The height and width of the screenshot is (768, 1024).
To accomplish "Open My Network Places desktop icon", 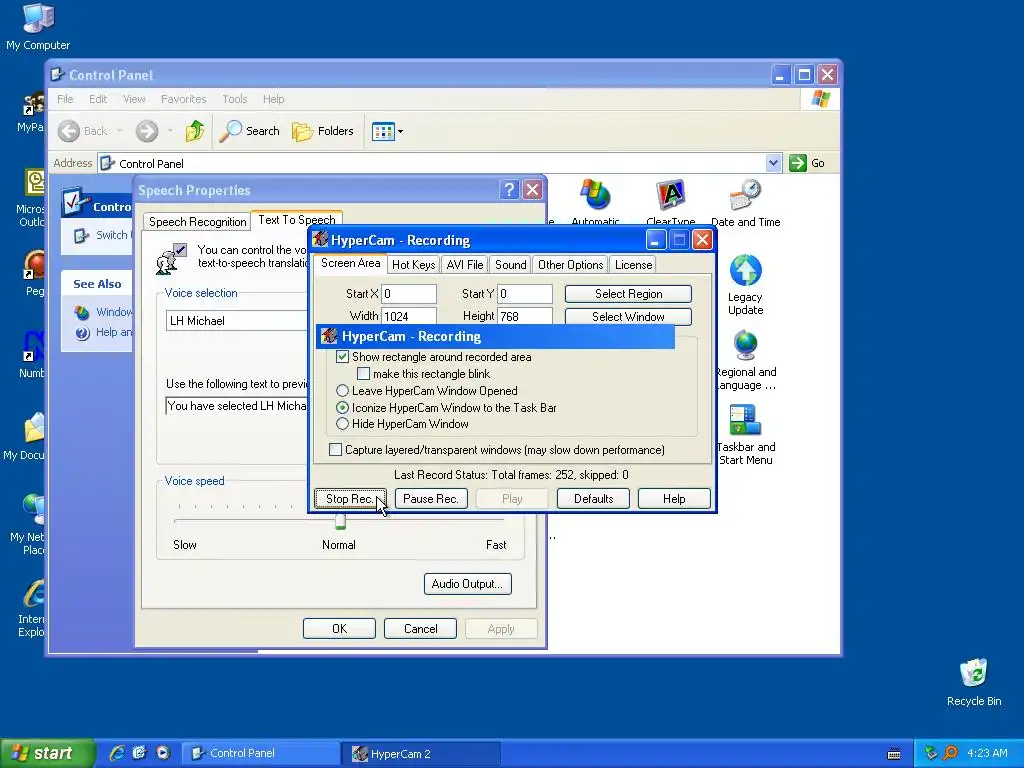I will pyautogui.click(x=29, y=524).
